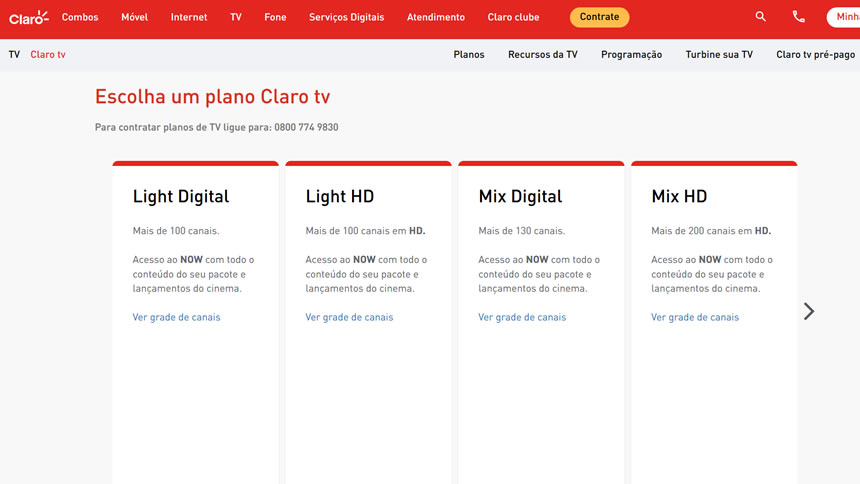Click the phone contact icon

(798, 17)
